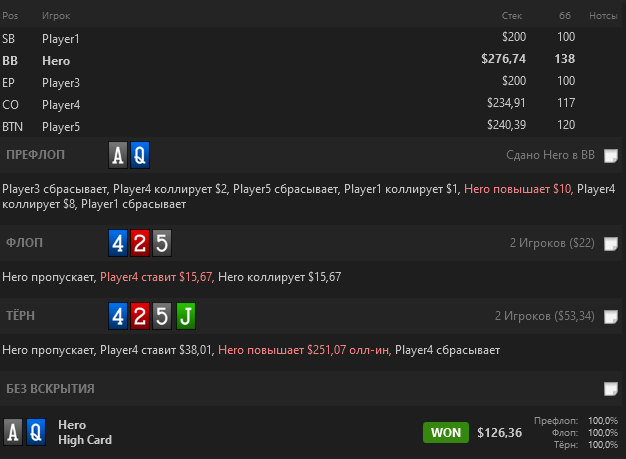Select the Player4 row in the CO position

(311, 105)
